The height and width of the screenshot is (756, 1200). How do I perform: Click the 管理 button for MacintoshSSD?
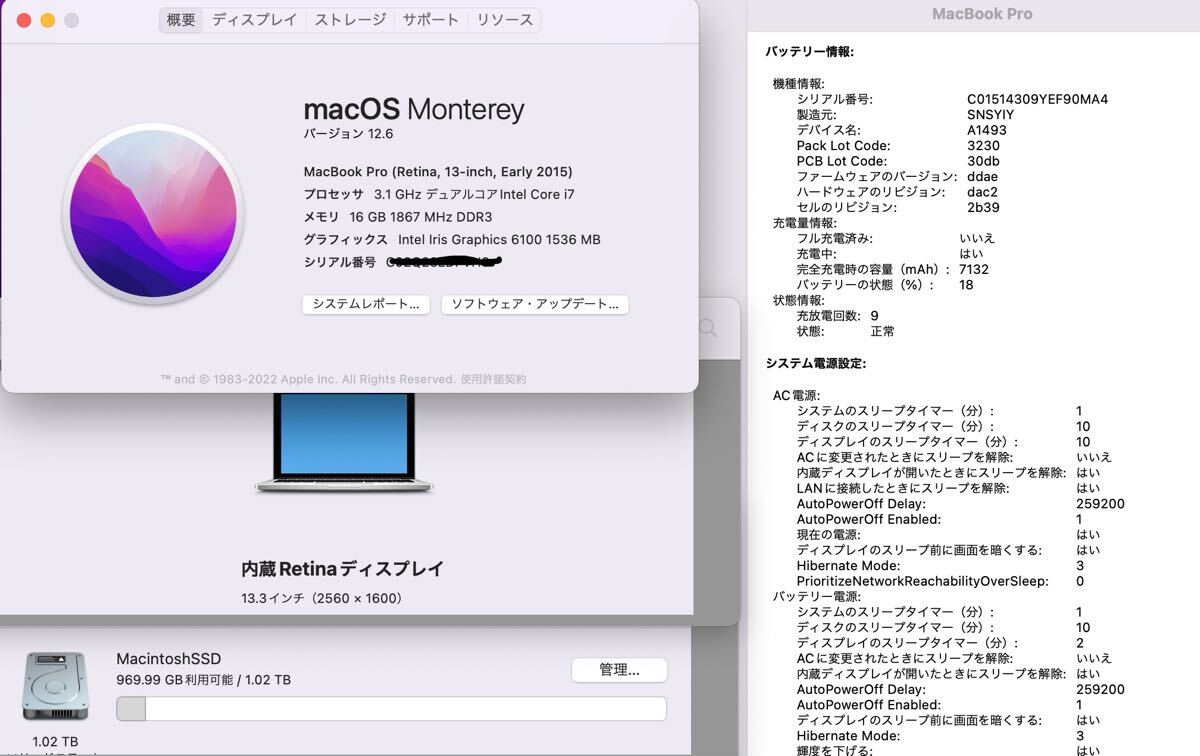(619, 670)
